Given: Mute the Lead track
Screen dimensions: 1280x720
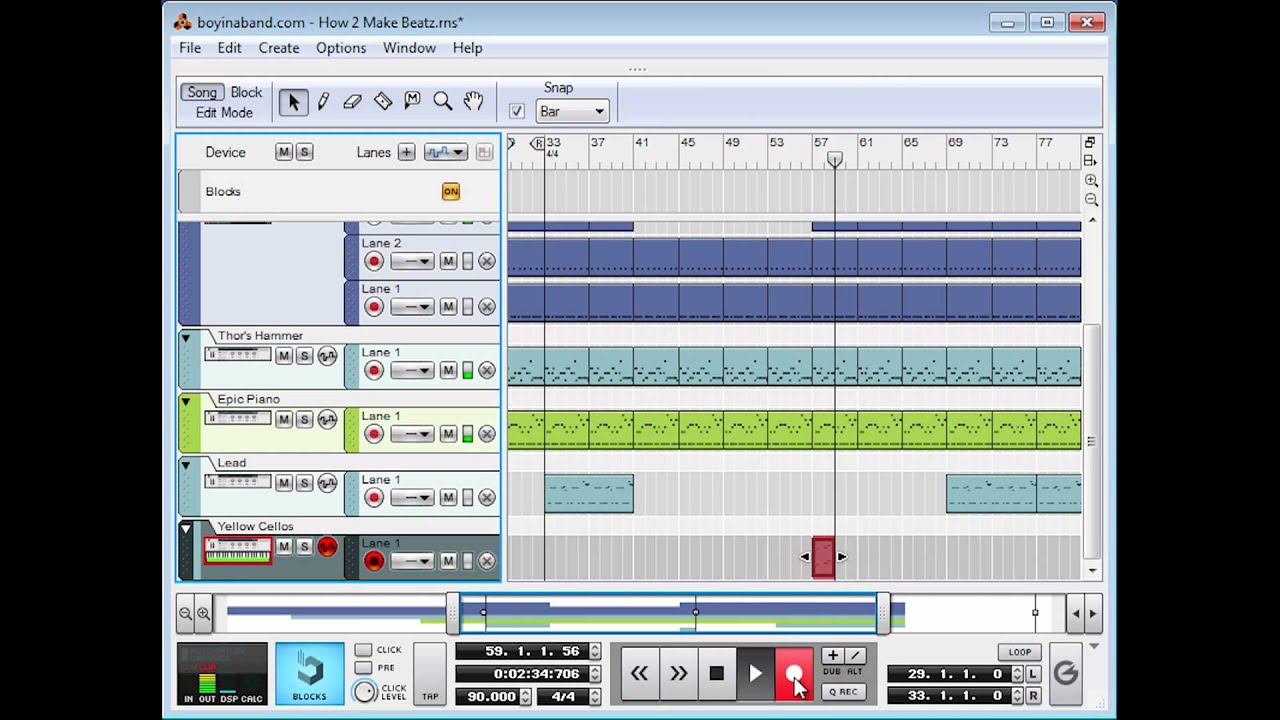Looking at the screenshot, I should pos(284,483).
